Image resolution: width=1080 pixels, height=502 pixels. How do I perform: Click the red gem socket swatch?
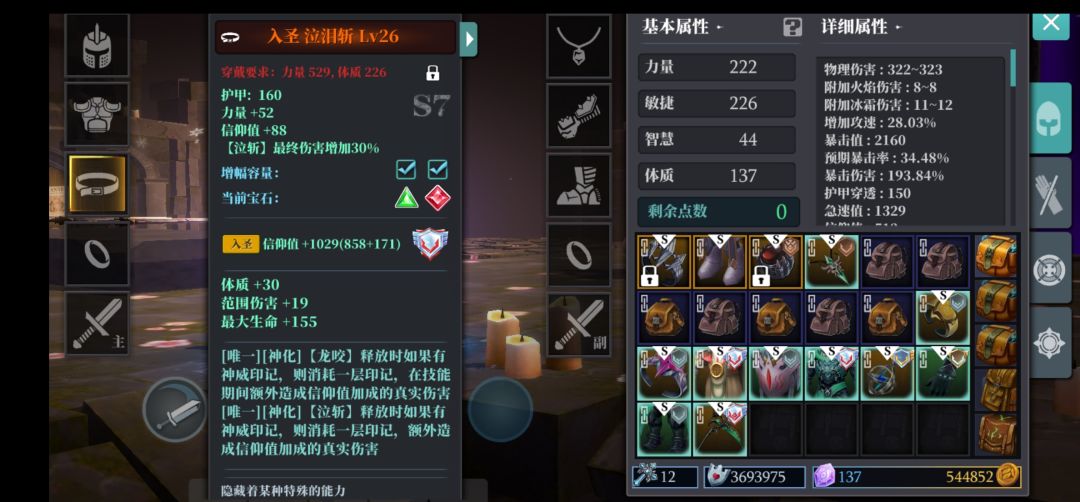coord(437,198)
